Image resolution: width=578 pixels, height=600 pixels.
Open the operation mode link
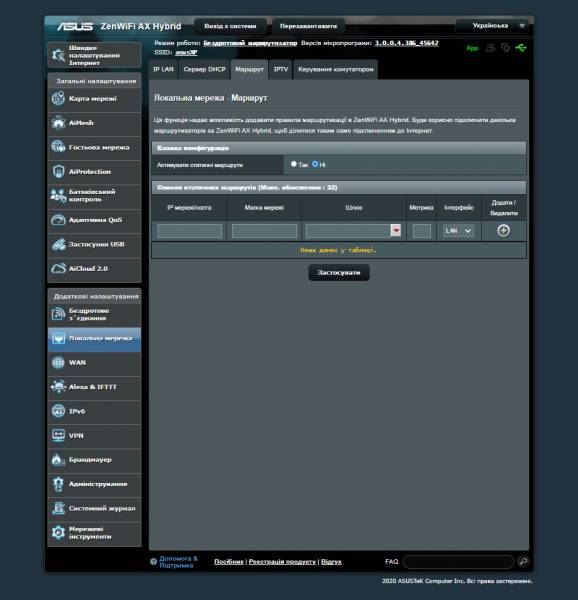250,43
